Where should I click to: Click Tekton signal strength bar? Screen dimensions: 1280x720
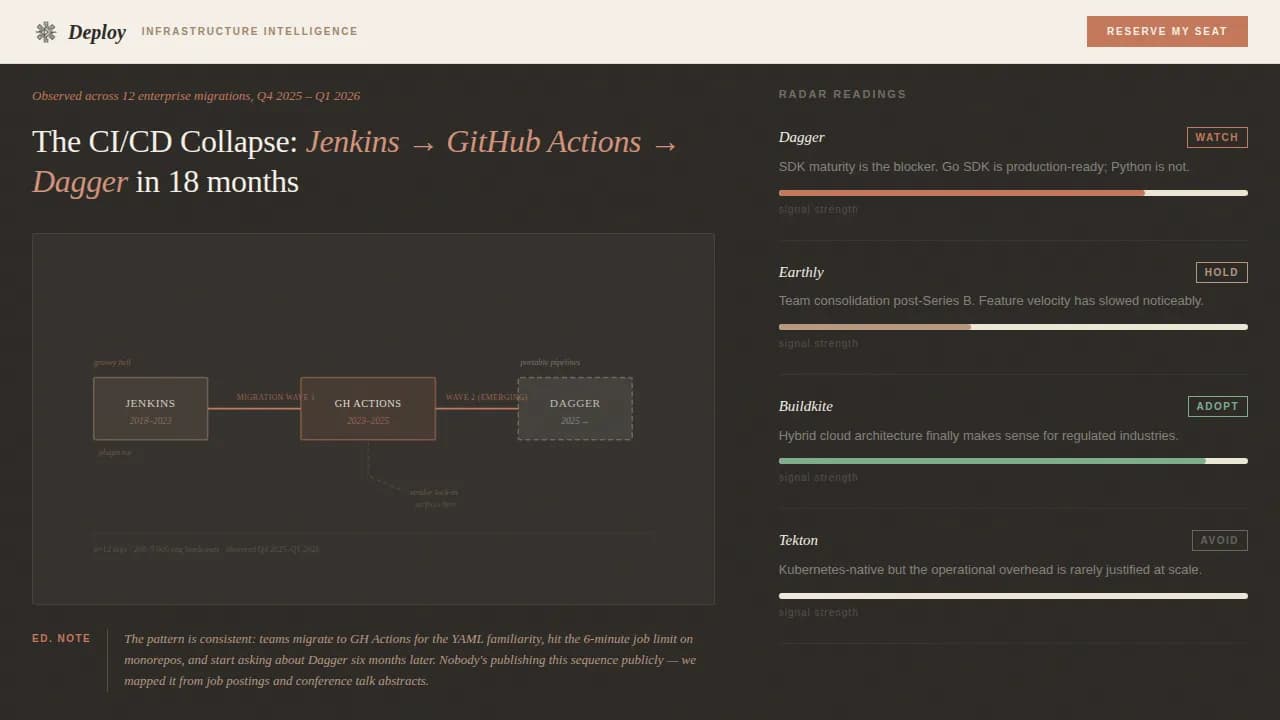(x=1013, y=596)
